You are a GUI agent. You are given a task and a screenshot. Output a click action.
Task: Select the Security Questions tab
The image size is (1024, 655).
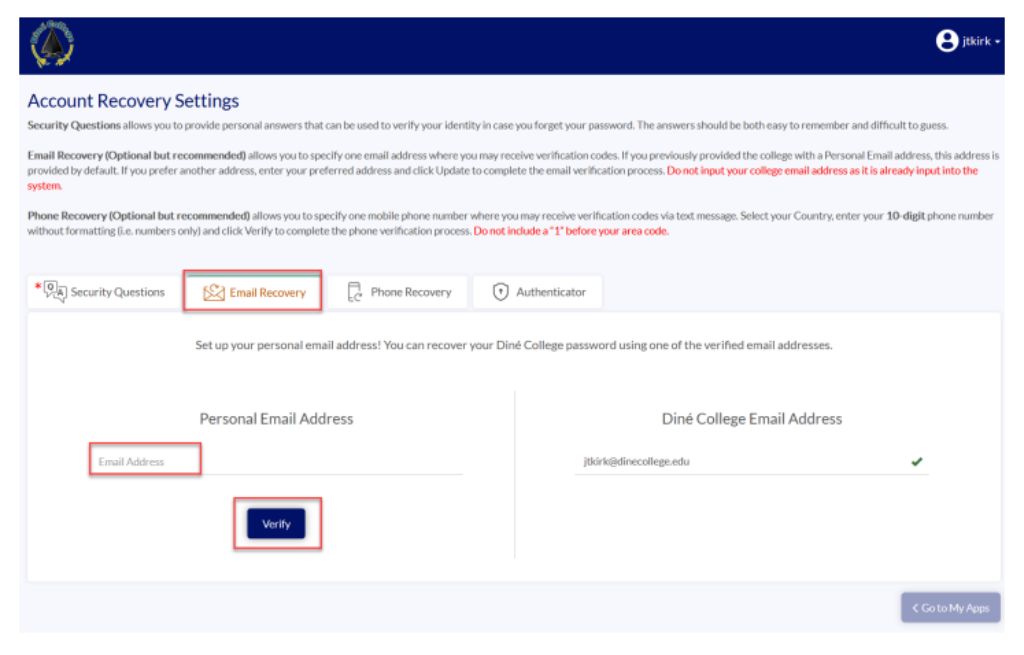pyautogui.click(x=103, y=292)
